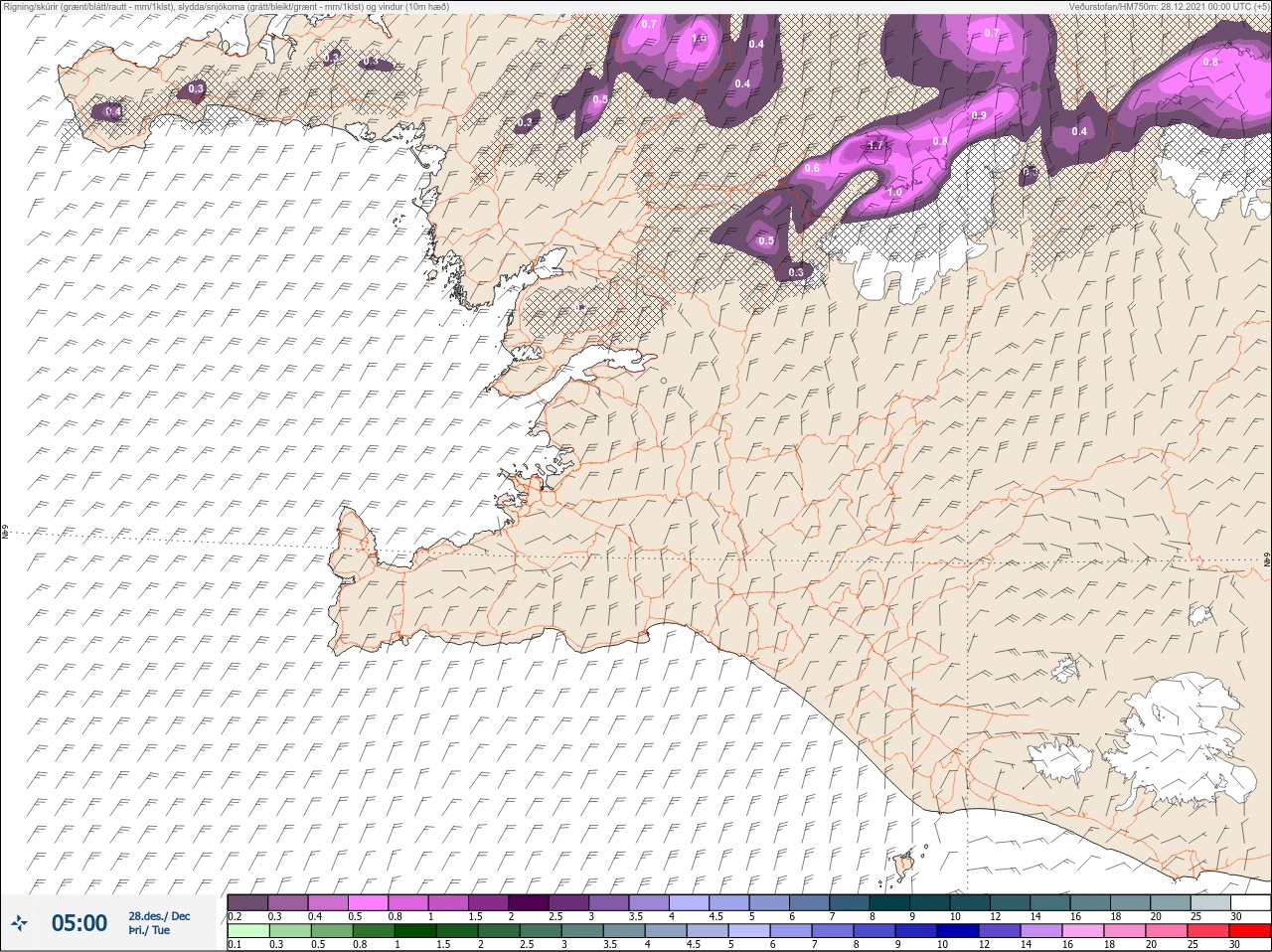Viewport: 1272px width, 952px height.
Task: Click the Veðurstofan star logo icon
Action: pyautogui.click(x=19, y=923)
